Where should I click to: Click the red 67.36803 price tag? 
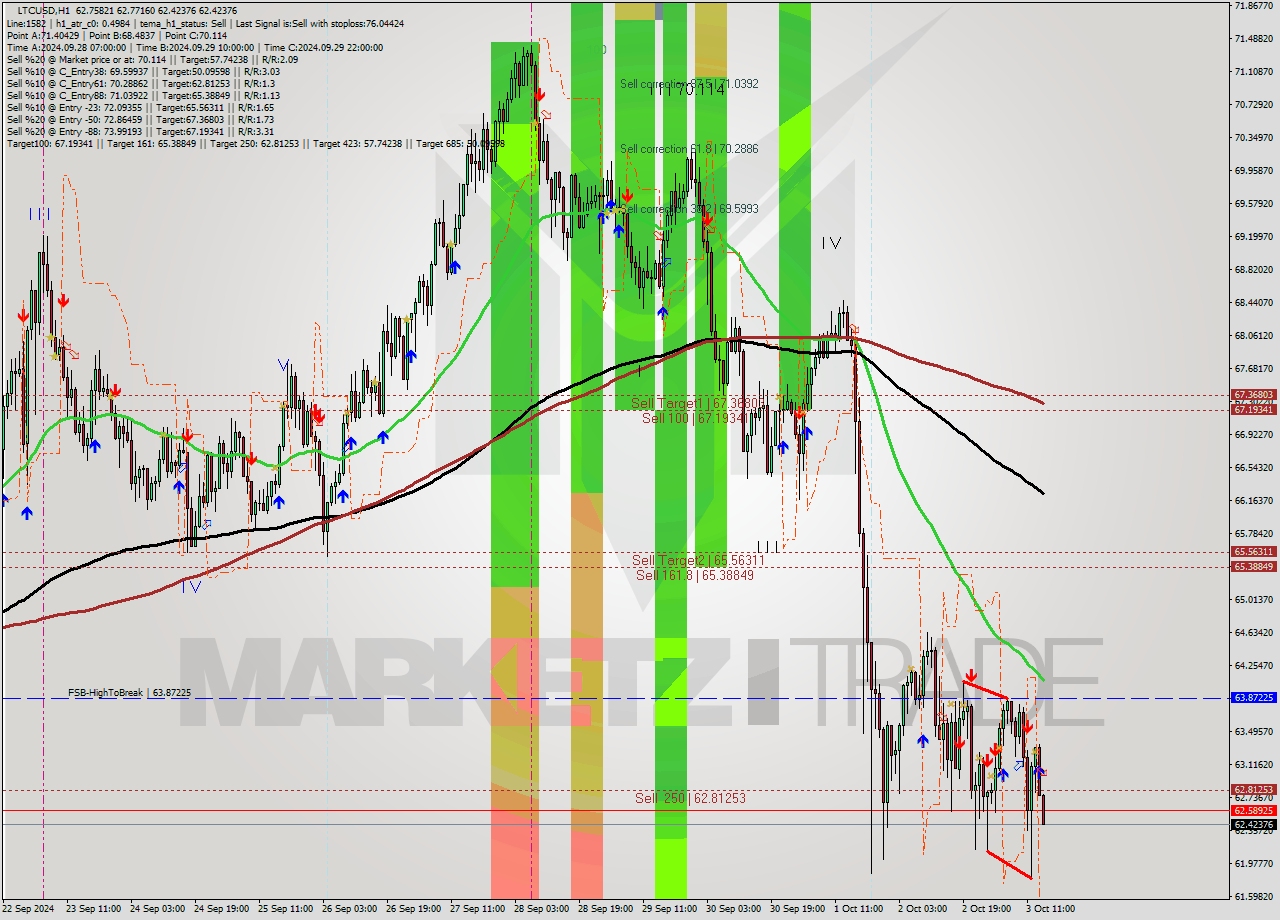1253,395
